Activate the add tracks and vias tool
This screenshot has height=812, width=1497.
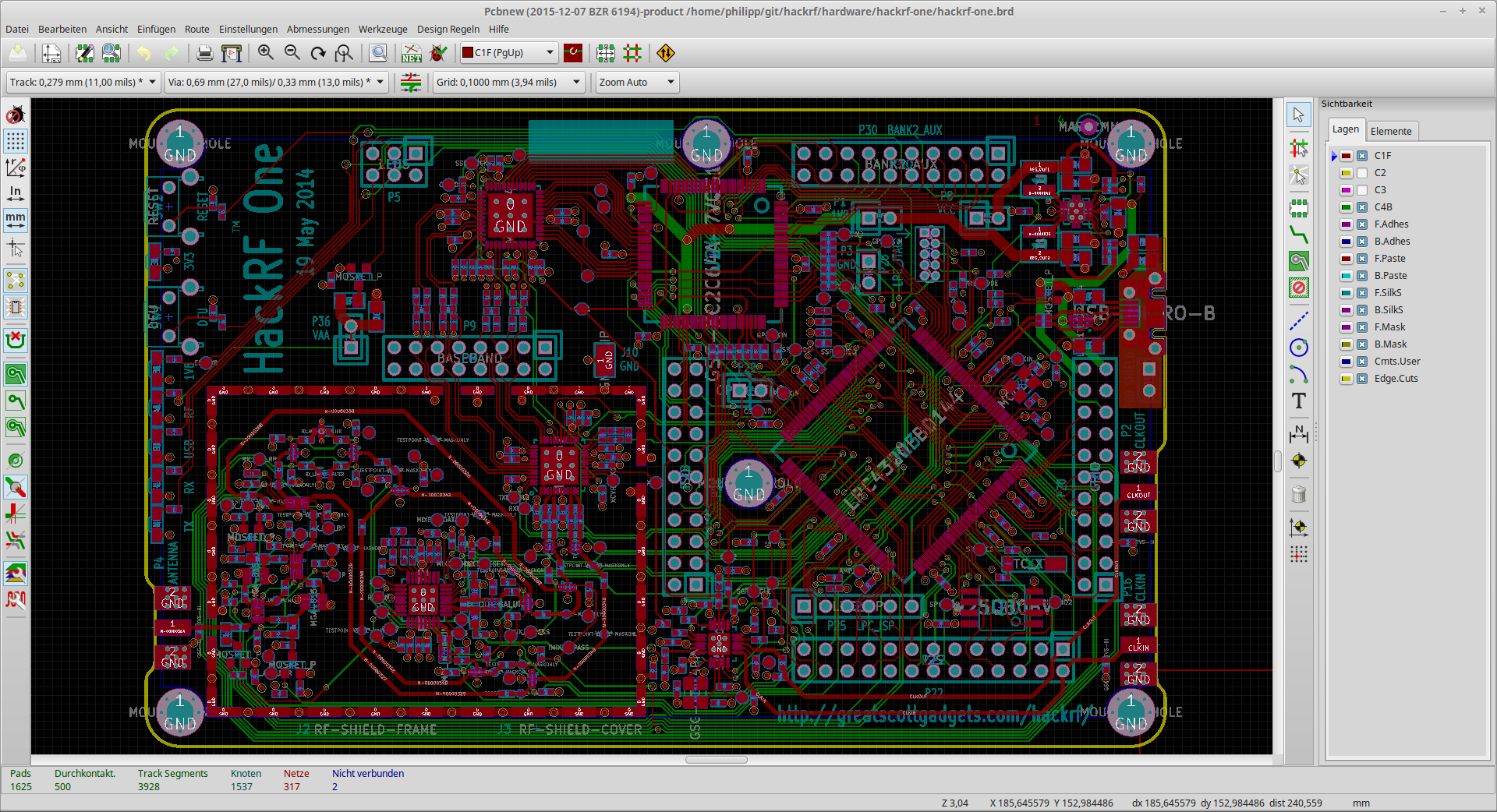tap(1299, 235)
